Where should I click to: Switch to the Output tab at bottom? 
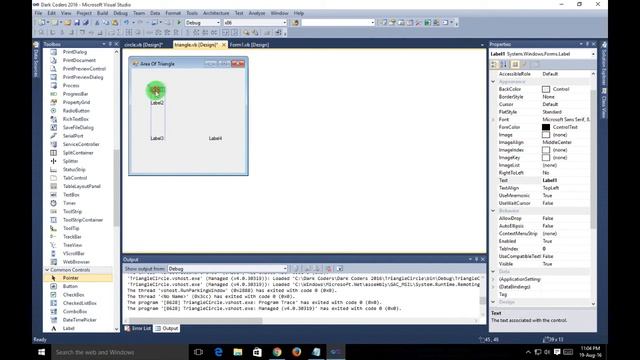point(167,328)
